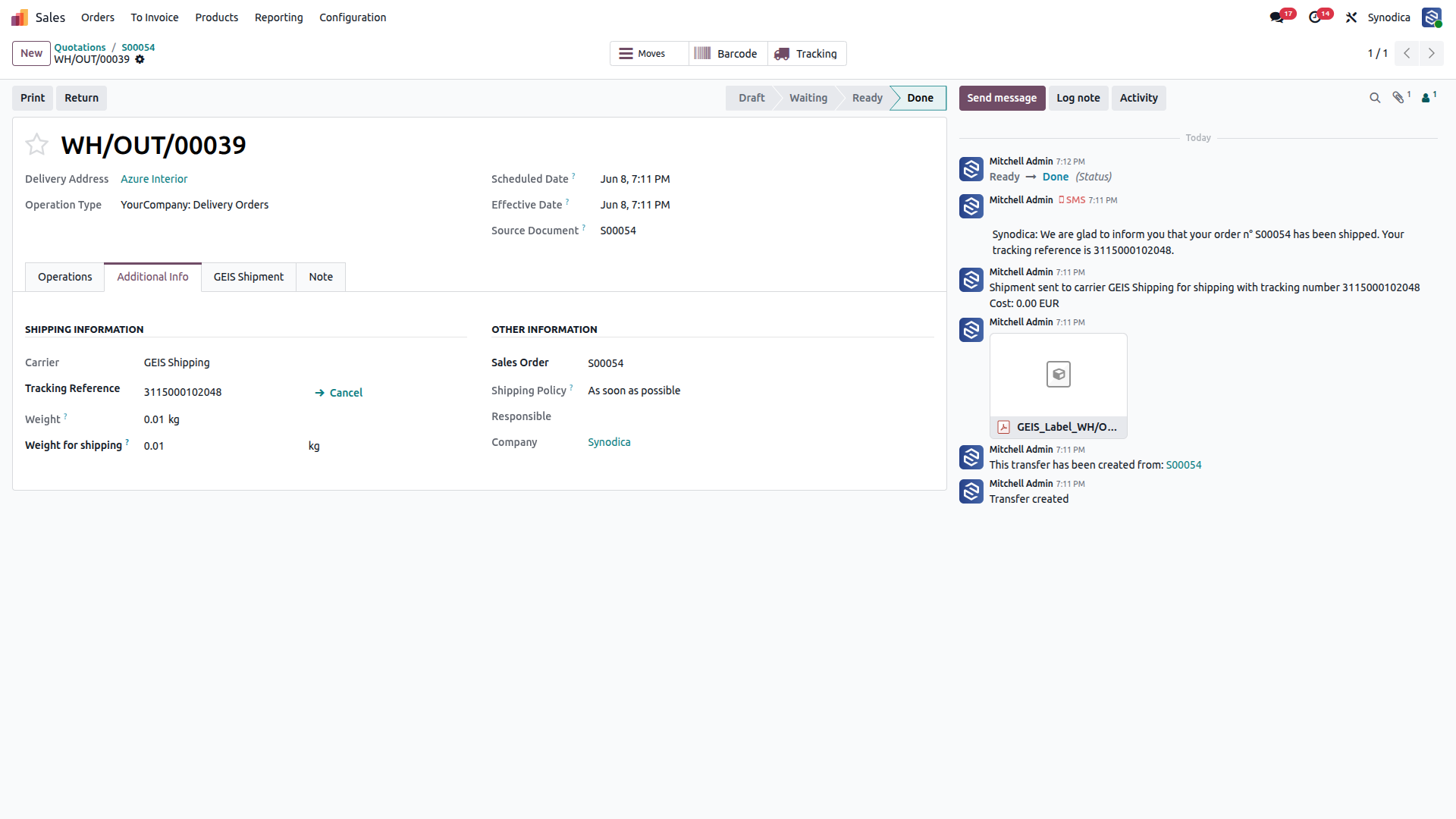The width and height of the screenshot is (1456, 819).
Task: Open the Configuration menu
Action: click(353, 17)
